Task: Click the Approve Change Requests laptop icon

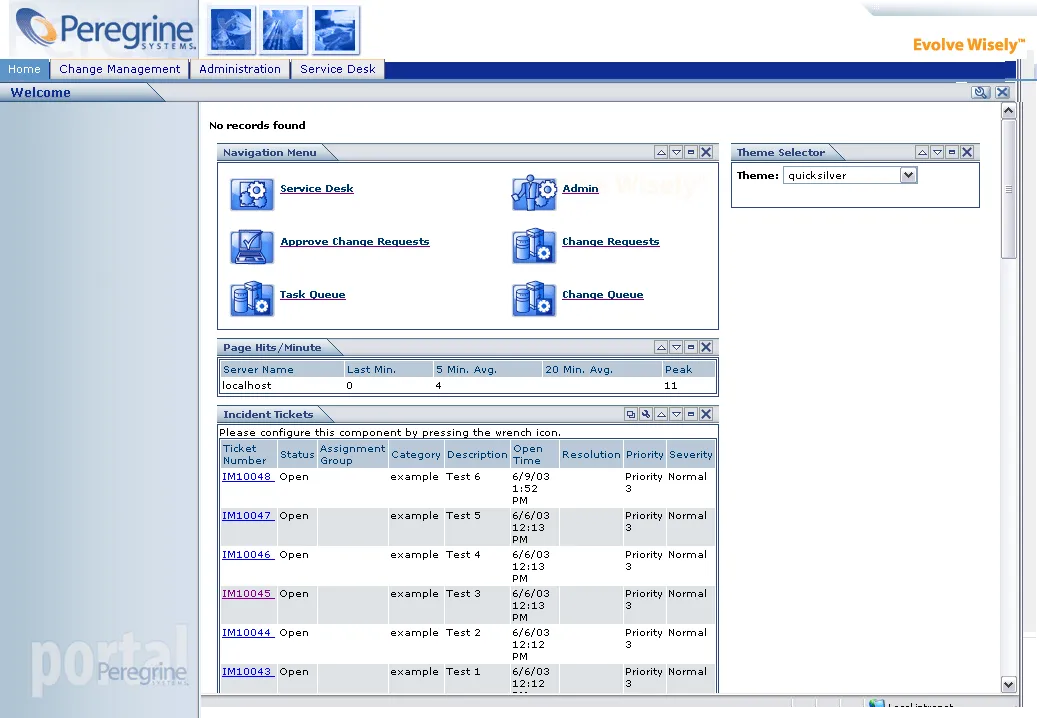Action: point(252,247)
